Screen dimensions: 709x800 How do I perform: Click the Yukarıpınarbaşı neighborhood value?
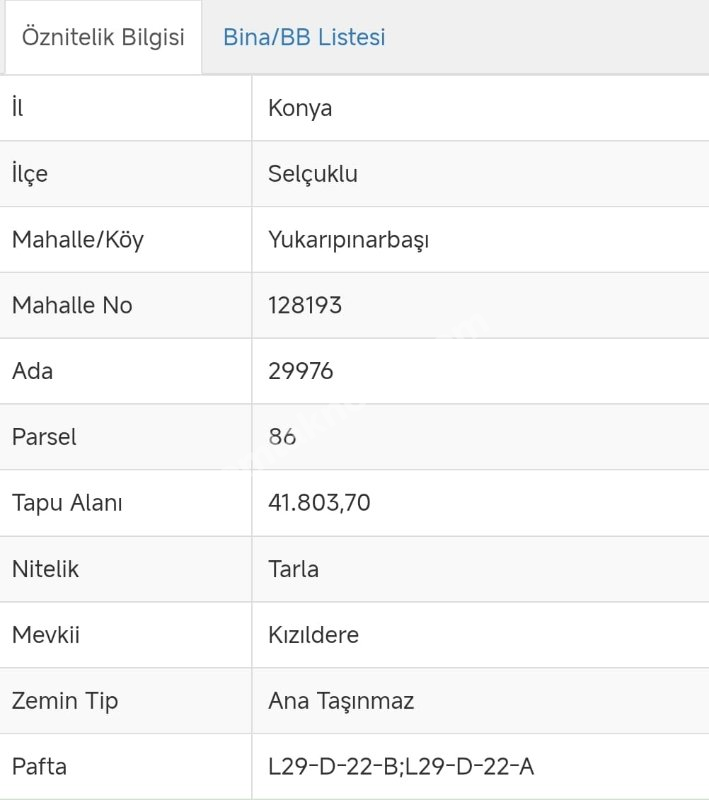click(x=348, y=240)
